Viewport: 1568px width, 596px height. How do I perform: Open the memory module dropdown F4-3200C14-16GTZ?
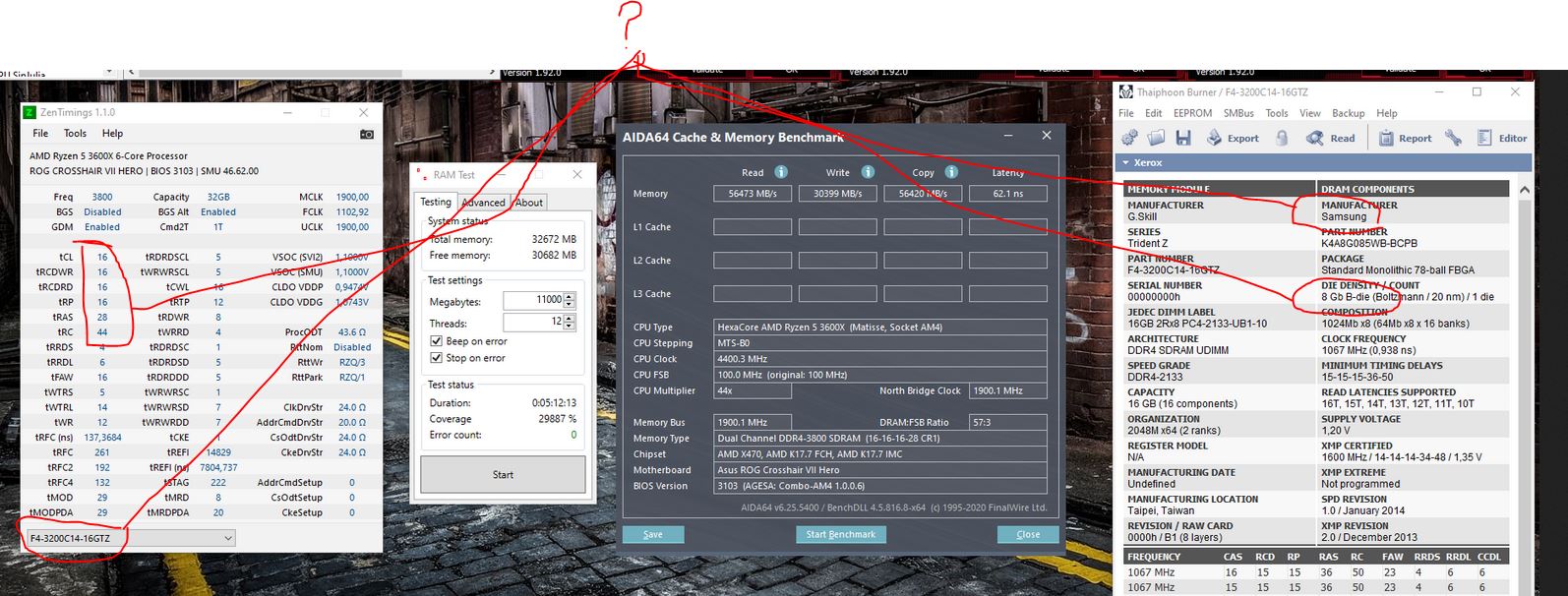point(131,538)
